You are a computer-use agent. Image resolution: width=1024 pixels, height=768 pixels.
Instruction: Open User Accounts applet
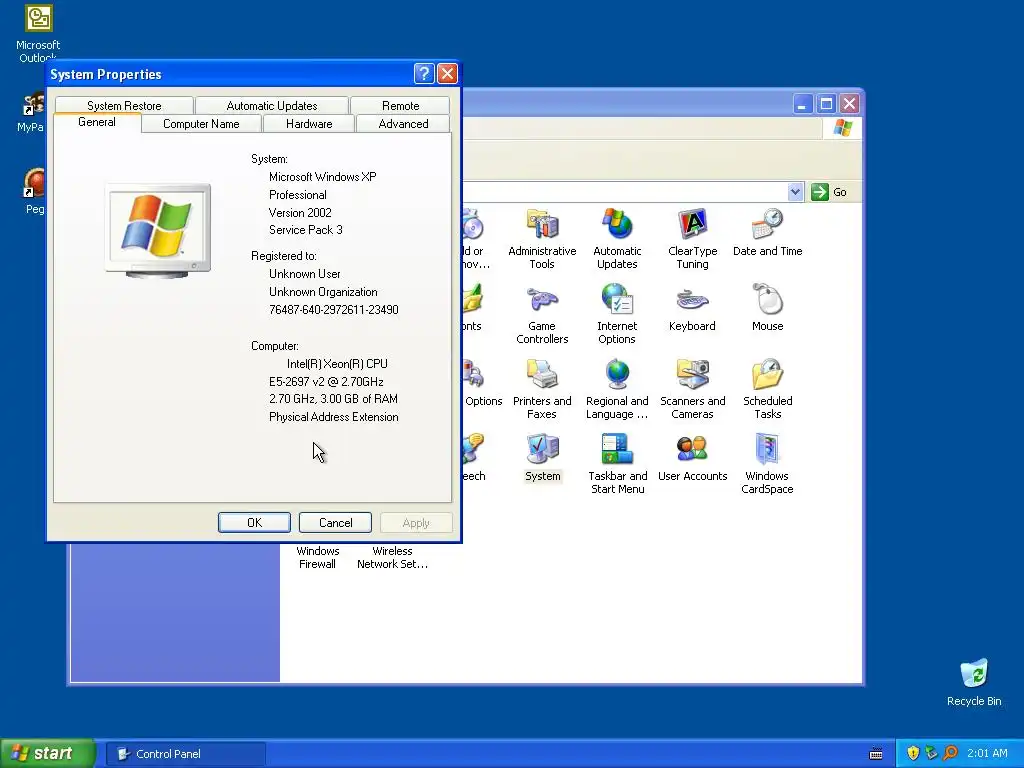coord(692,458)
